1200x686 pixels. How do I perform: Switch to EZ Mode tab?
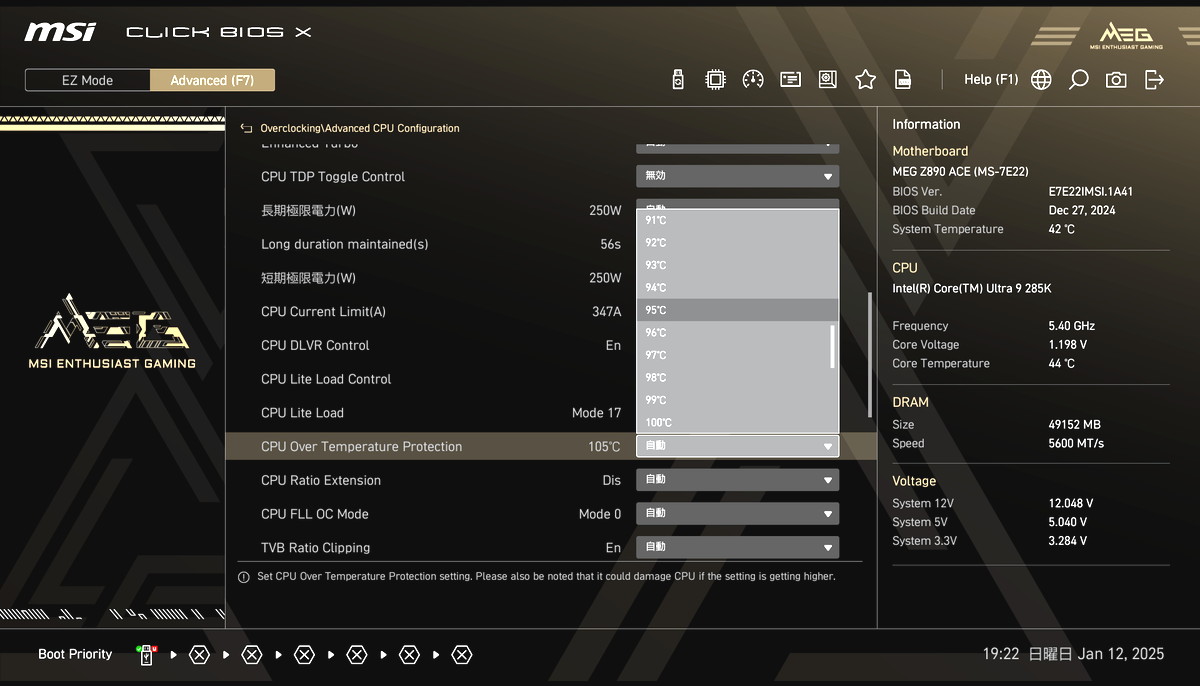[88, 80]
